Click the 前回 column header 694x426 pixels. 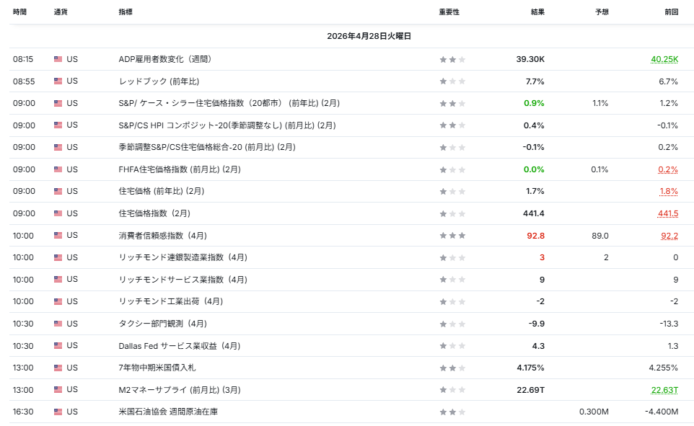point(670,10)
